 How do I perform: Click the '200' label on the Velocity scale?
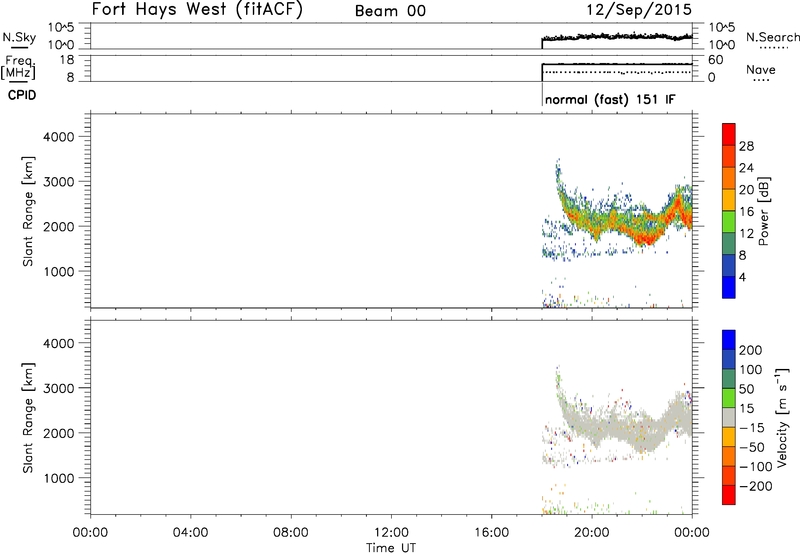pyautogui.click(x=751, y=350)
